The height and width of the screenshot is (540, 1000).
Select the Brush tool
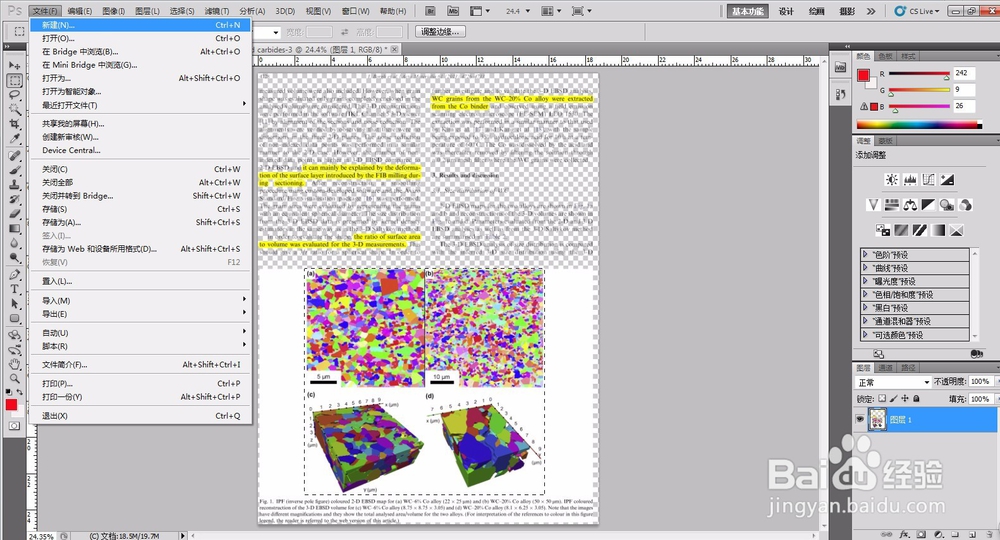pyautogui.click(x=15, y=170)
